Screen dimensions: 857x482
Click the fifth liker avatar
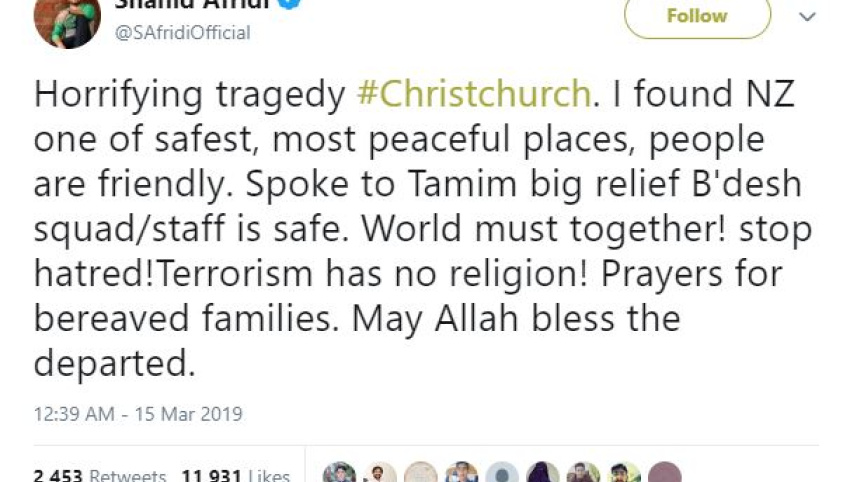click(x=502, y=474)
